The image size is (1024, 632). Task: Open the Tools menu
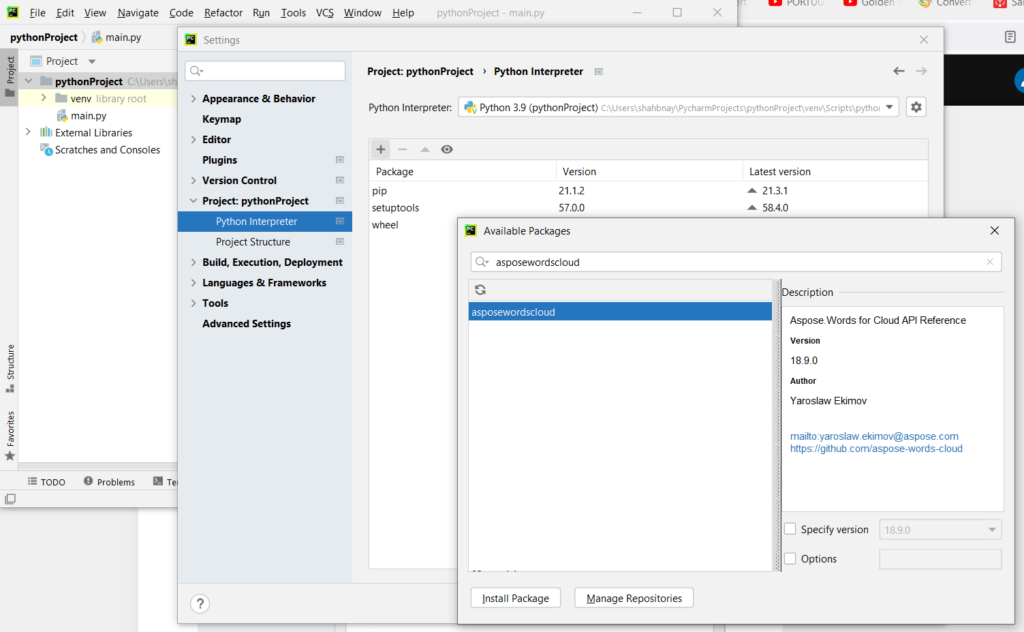pyautogui.click(x=293, y=12)
